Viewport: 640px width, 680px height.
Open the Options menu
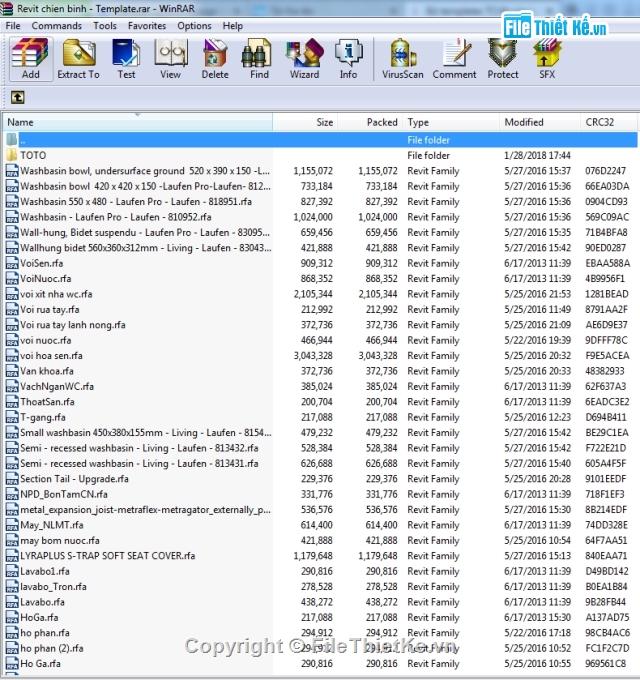click(x=194, y=26)
